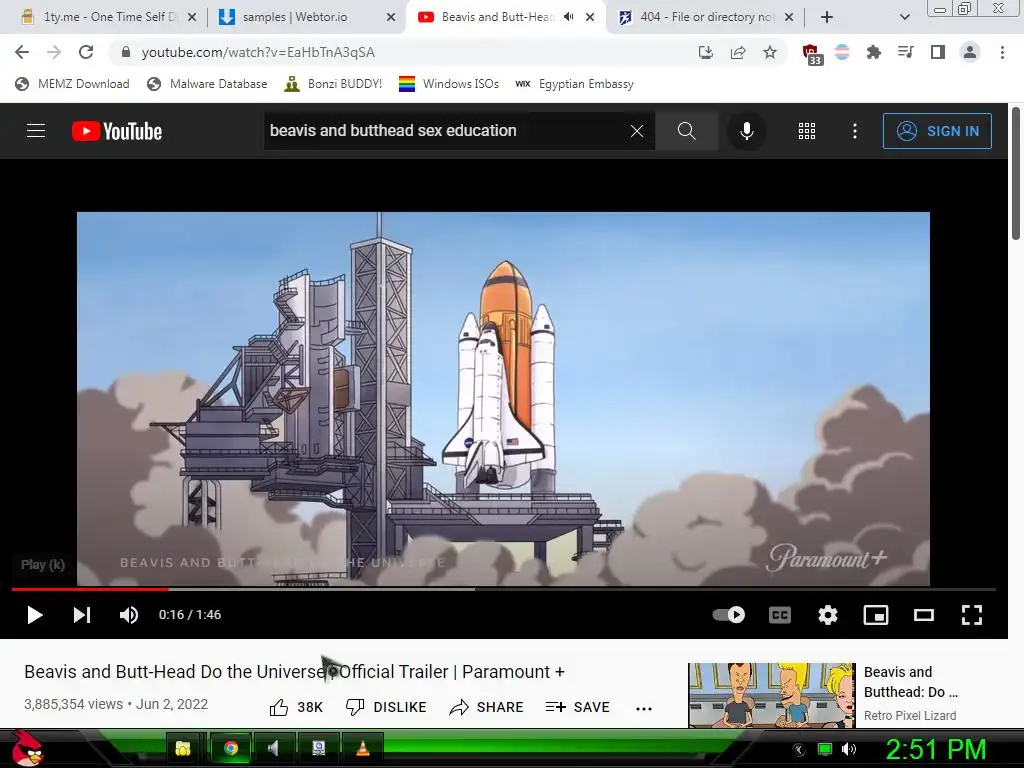Save video to a playlist
The width and height of the screenshot is (1024, 768).
coord(577,707)
